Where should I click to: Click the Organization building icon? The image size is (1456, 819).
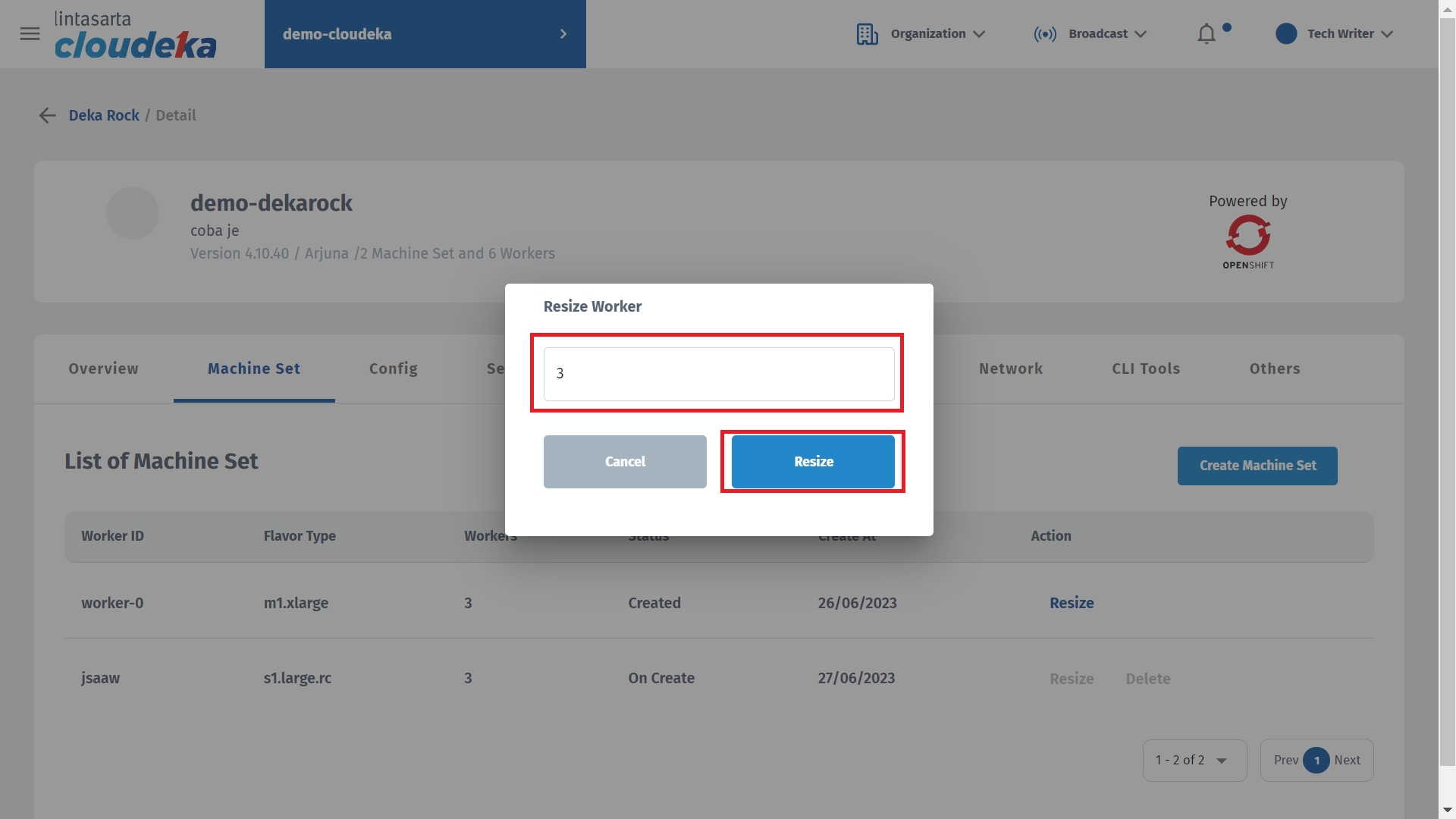click(x=867, y=34)
